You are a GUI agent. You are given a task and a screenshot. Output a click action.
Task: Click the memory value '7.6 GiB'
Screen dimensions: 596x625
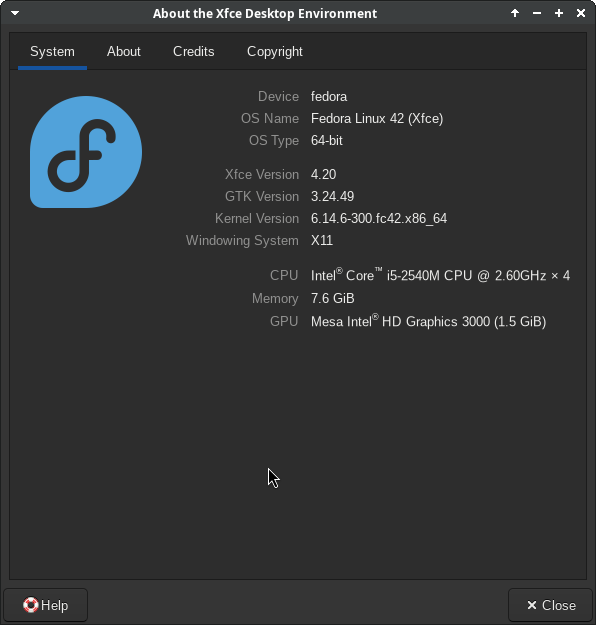(x=332, y=299)
